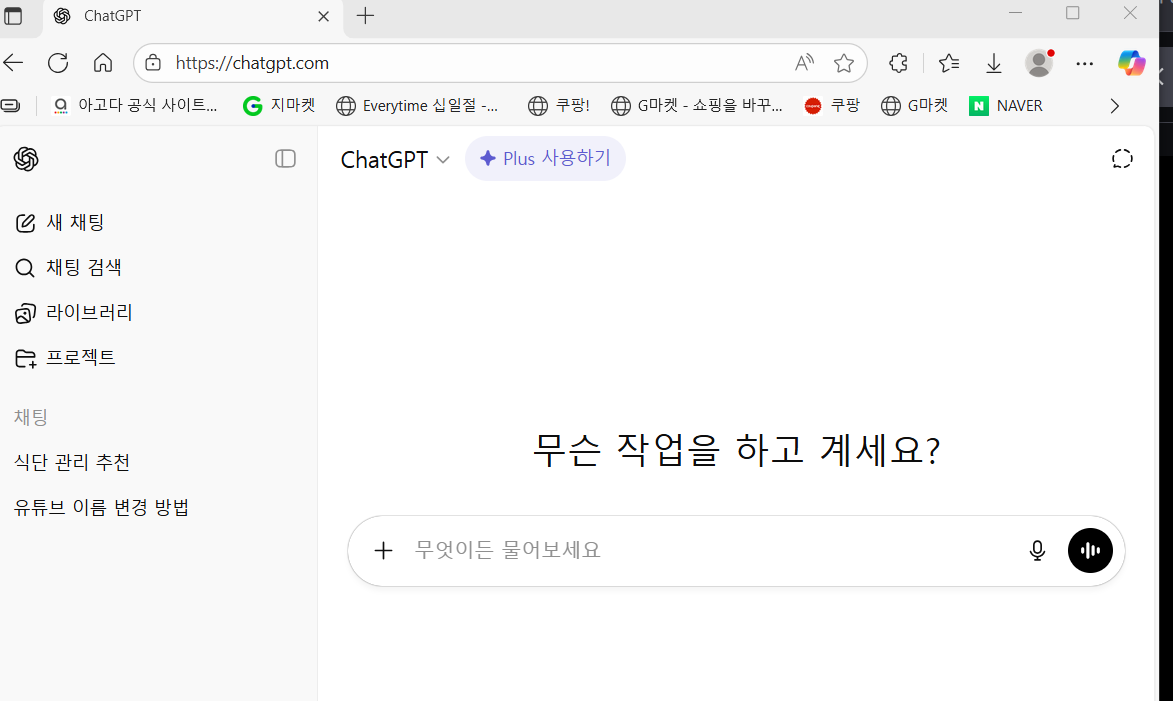
Task: Click the plus attach icon in the prompt box
Action: (x=383, y=551)
